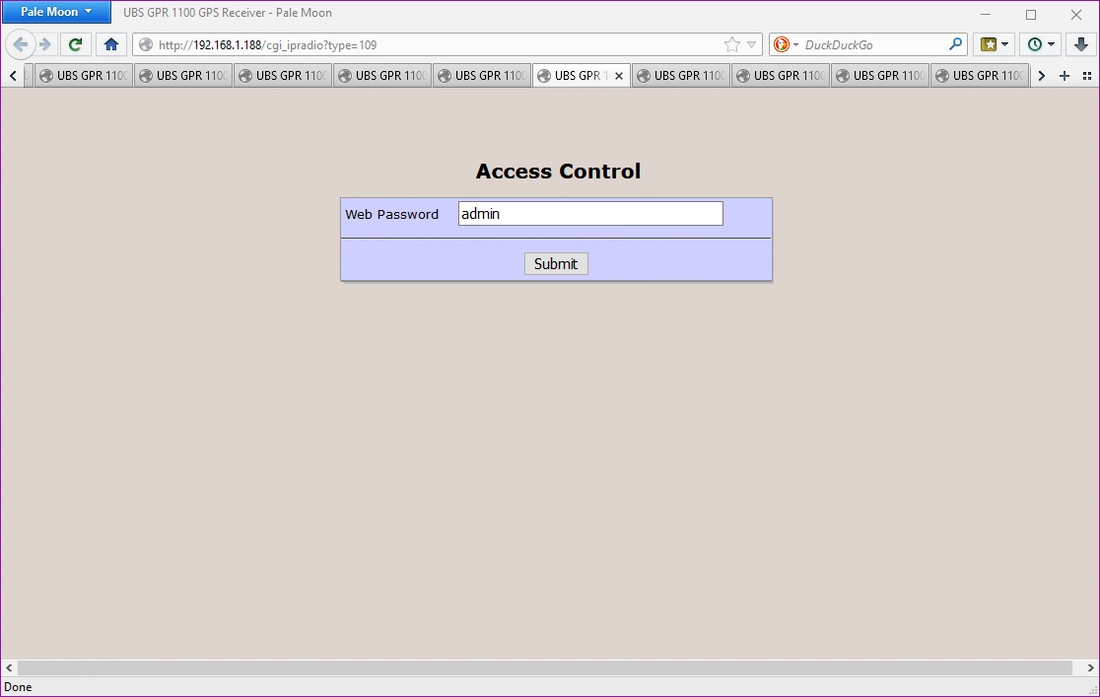Click the Access Control heading
Screen dimensions: 1100x697
(558, 171)
